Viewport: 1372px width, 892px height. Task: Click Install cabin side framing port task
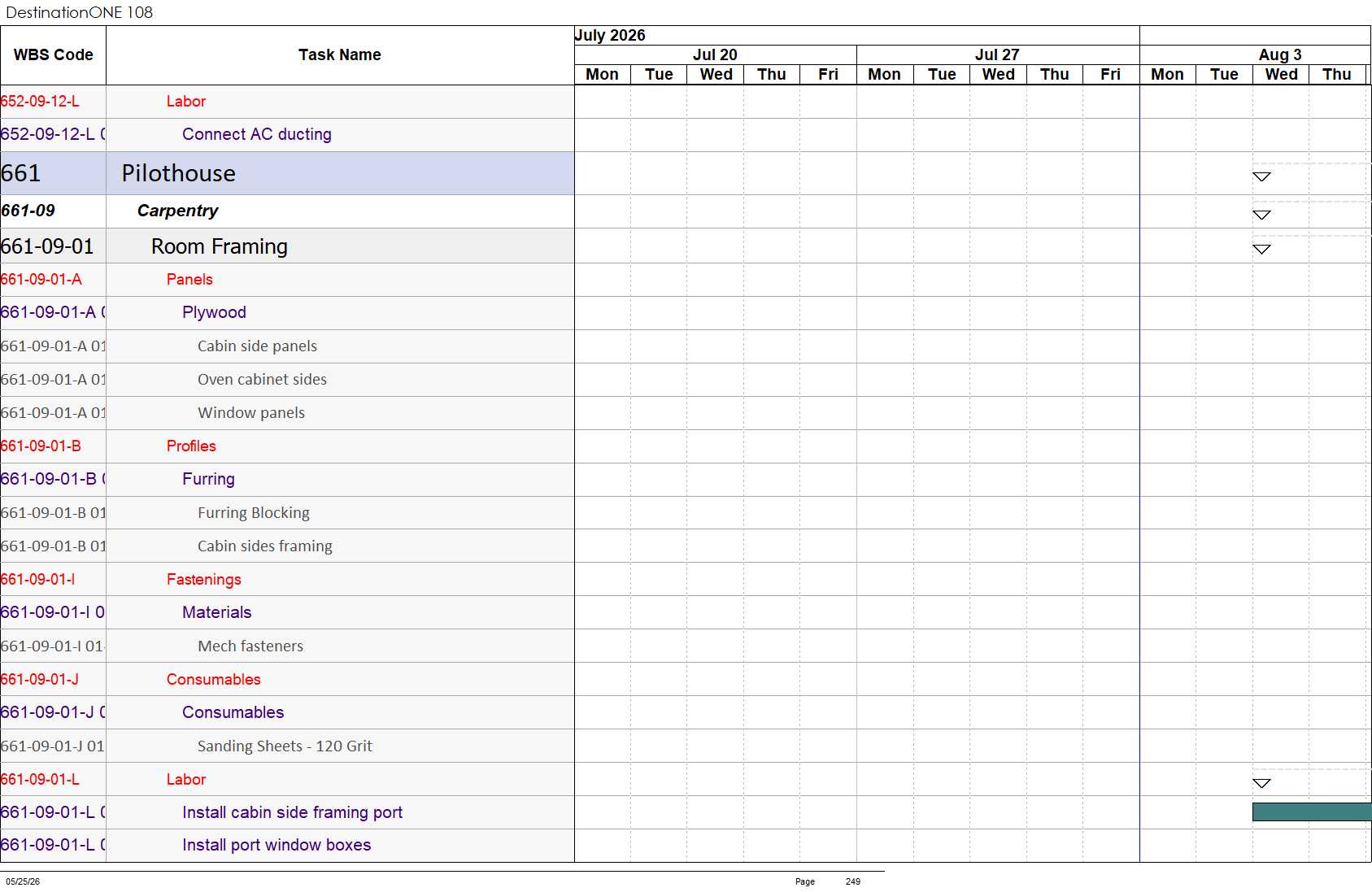(x=293, y=812)
